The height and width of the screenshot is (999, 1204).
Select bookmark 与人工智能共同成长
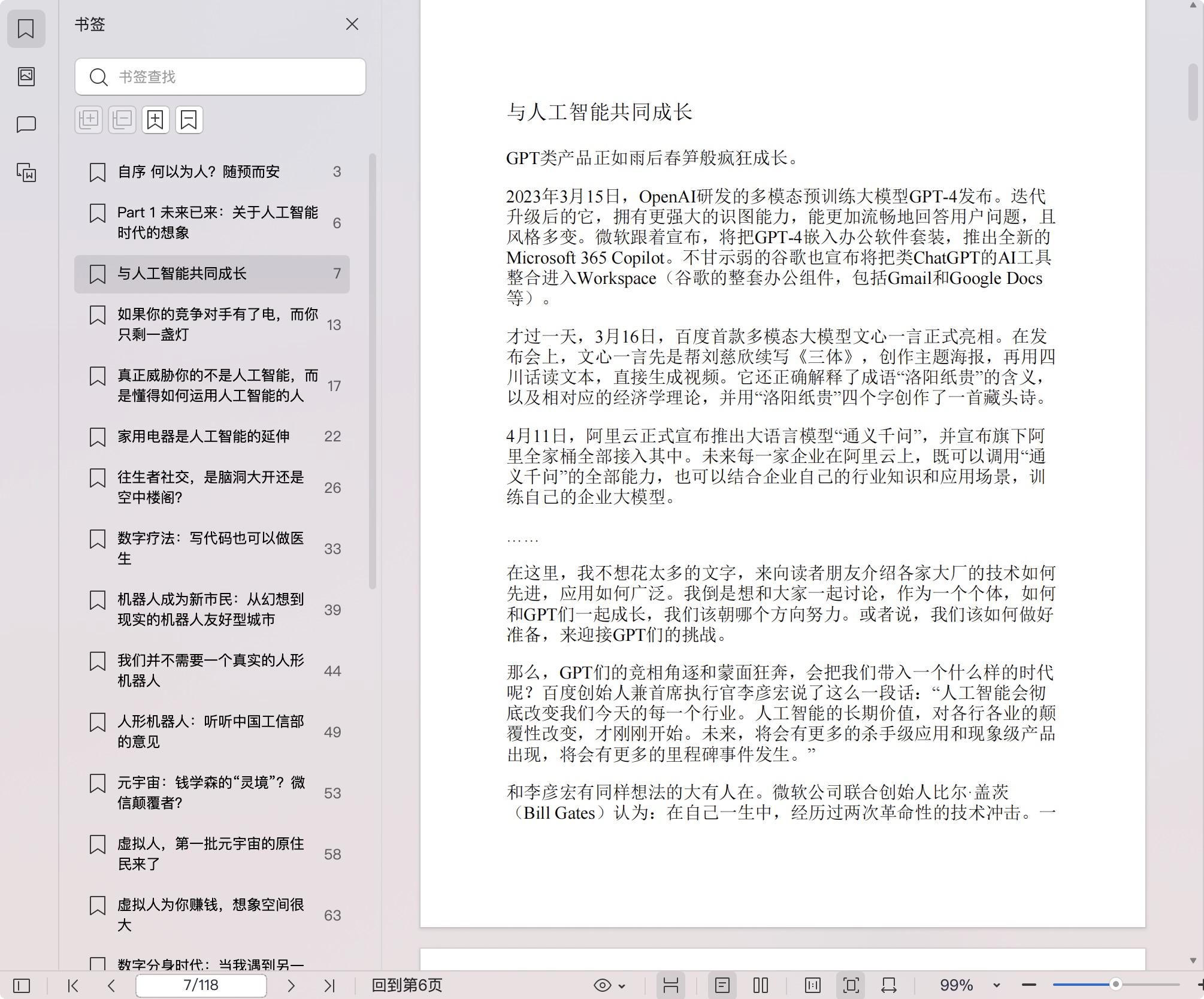pyautogui.click(x=212, y=274)
